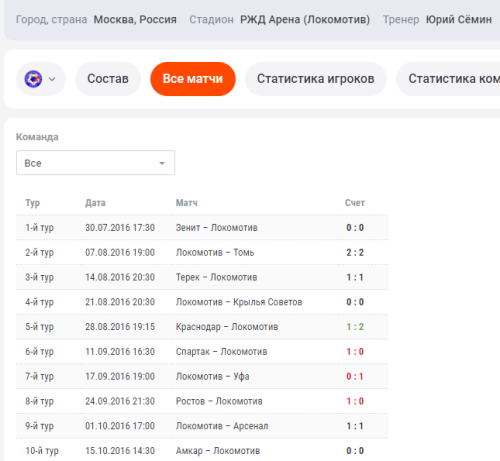The height and width of the screenshot is (461, 500).
Task: Open match Локомотив – Крылья Советов
Action: point(239,302)
